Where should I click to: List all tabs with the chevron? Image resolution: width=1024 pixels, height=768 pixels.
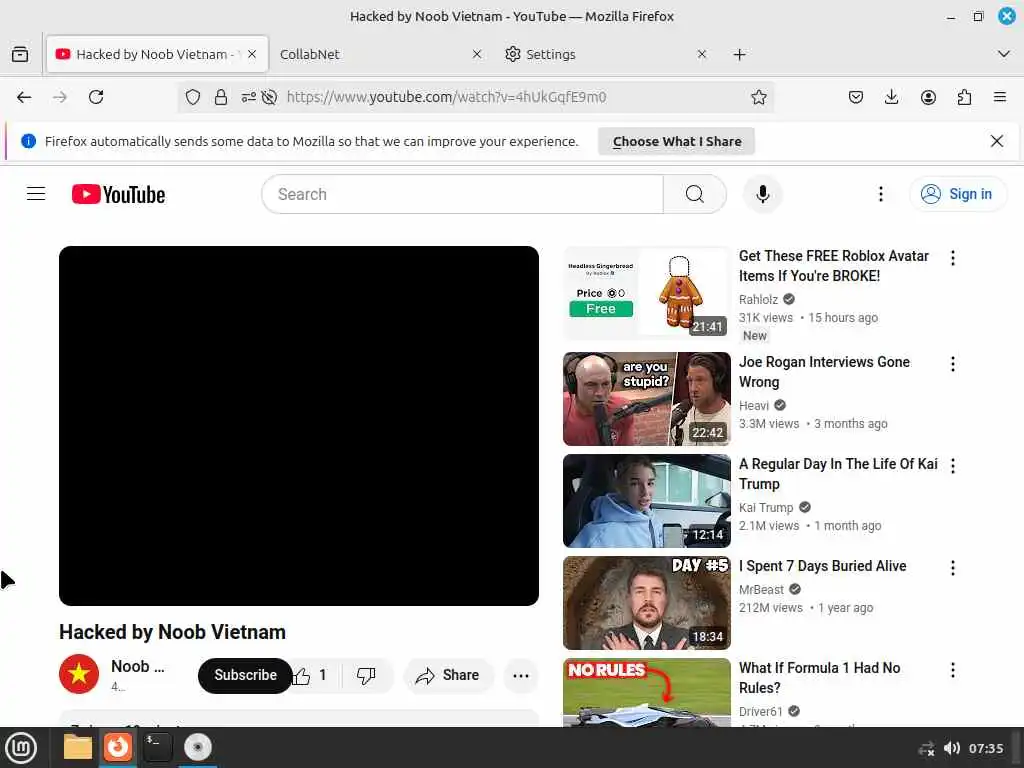click(x=1004, y=54)
